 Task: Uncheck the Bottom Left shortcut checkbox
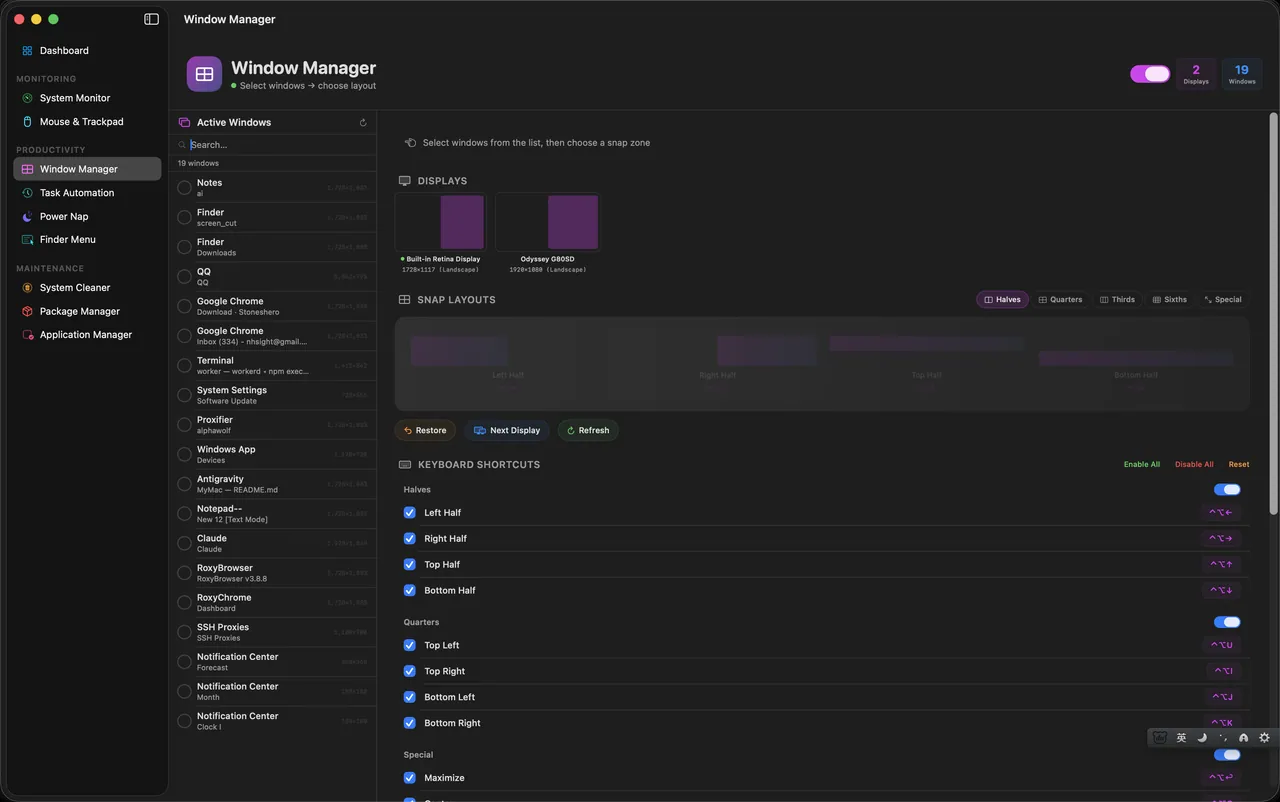[409, 697]
